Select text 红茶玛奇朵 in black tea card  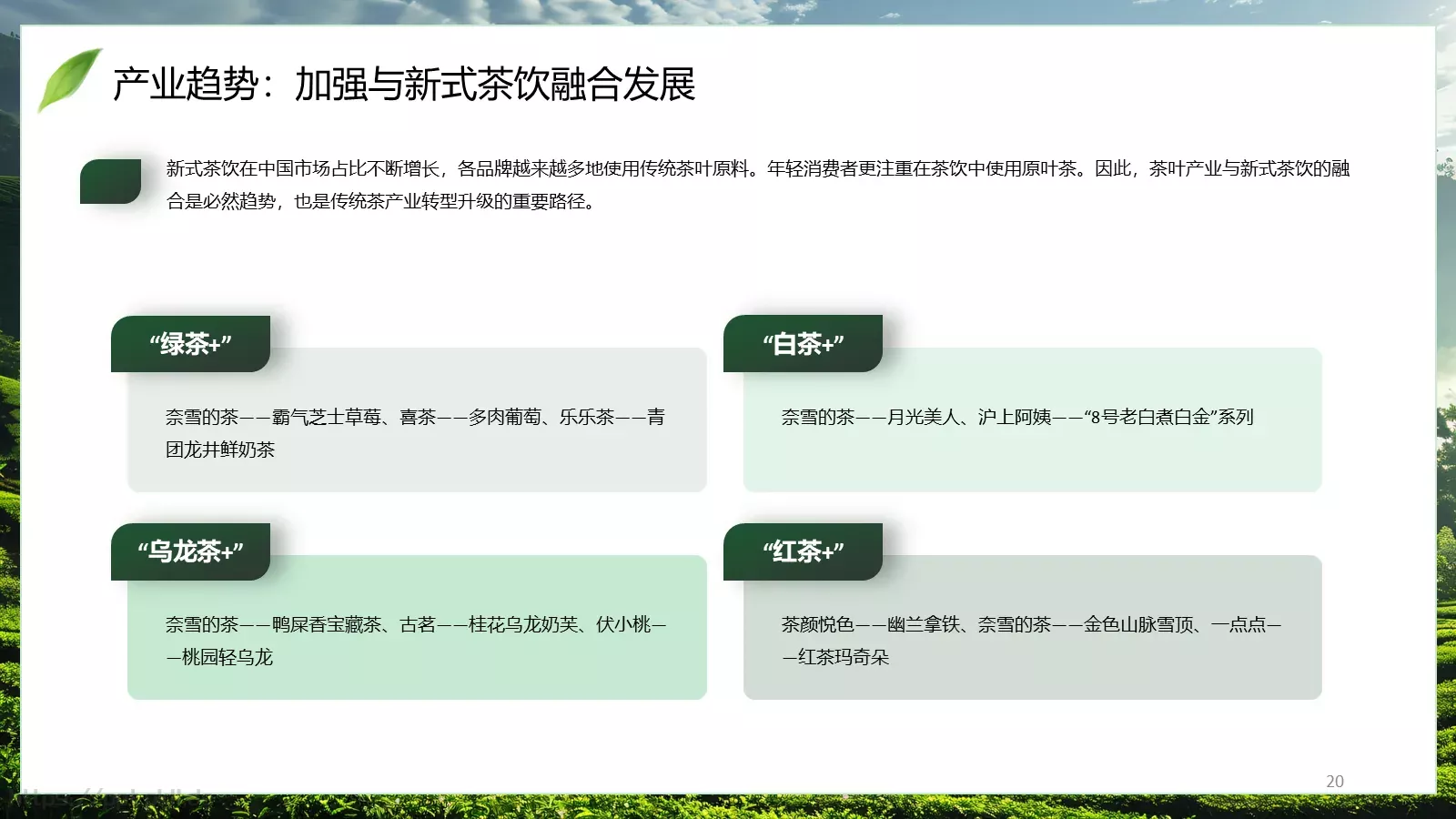tap(844, 657)
